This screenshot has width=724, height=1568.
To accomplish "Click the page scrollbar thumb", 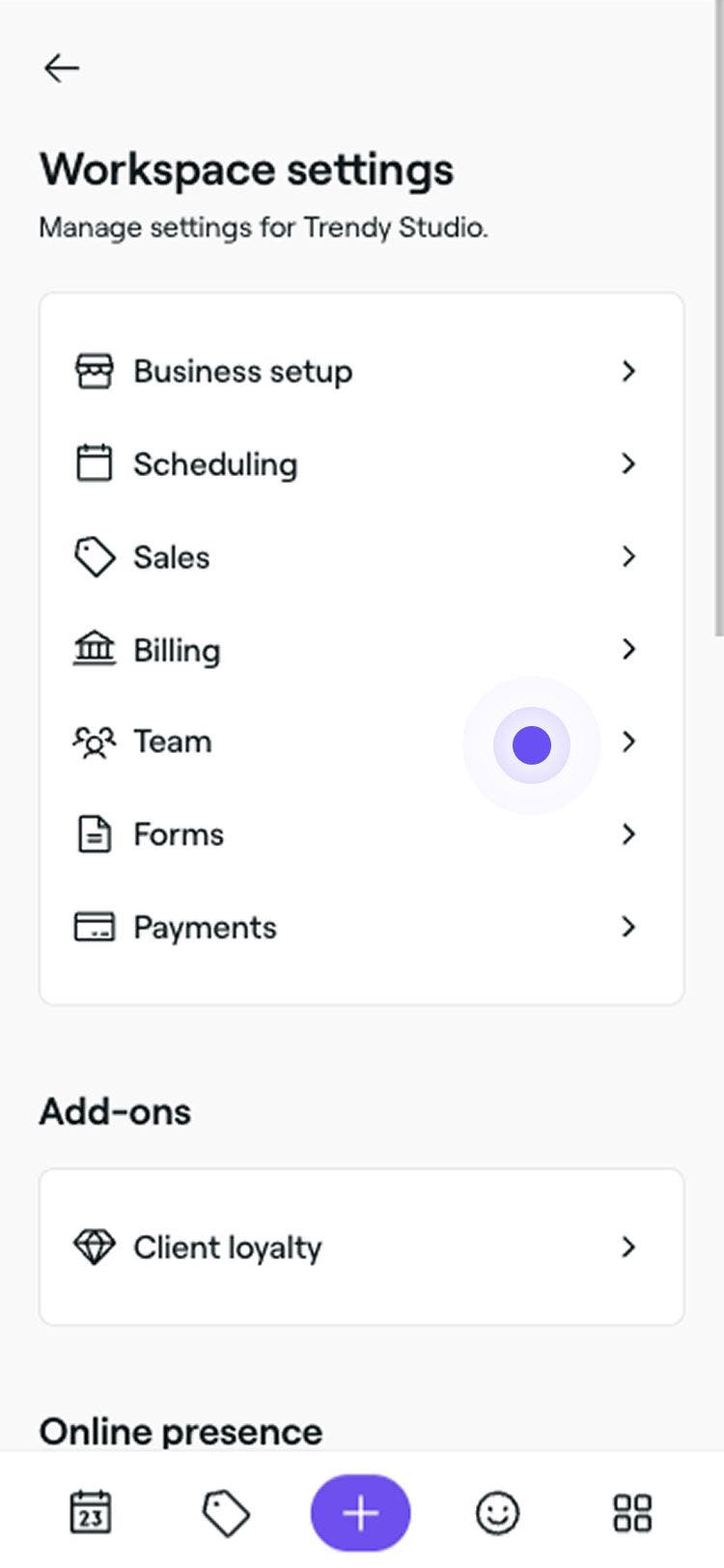I will point(718,319).
